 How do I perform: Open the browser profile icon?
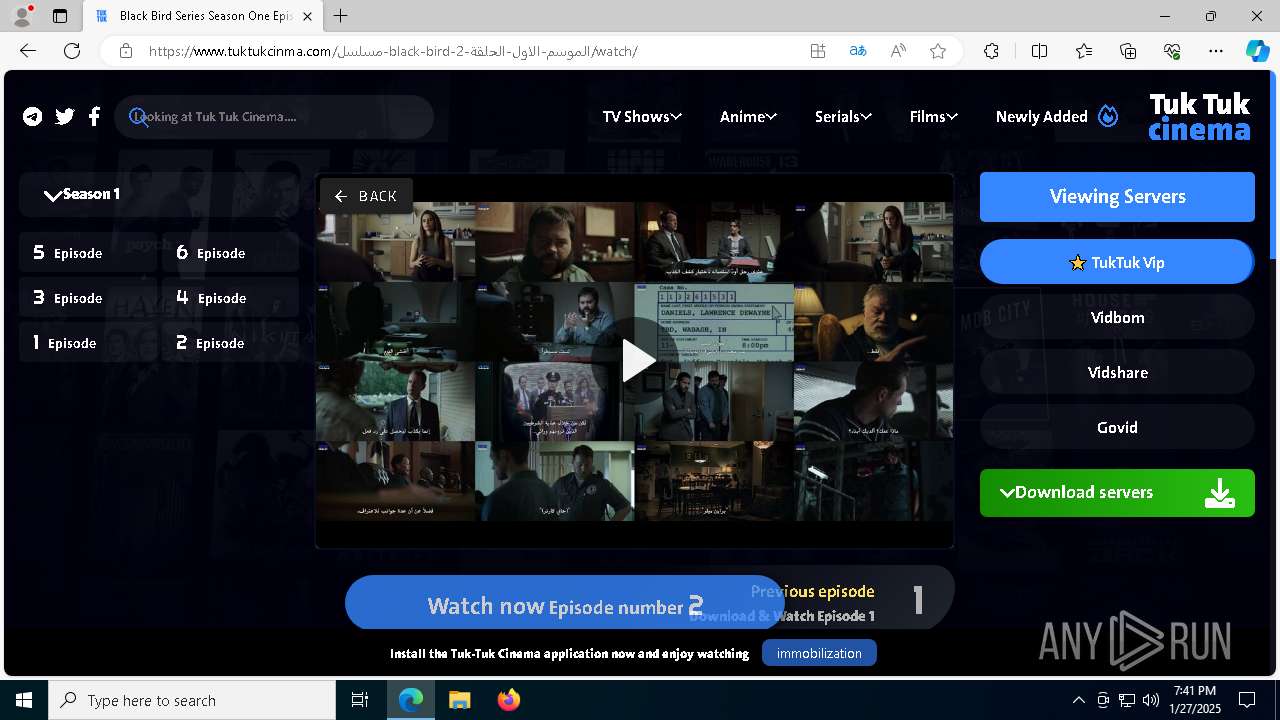(22, 16)
